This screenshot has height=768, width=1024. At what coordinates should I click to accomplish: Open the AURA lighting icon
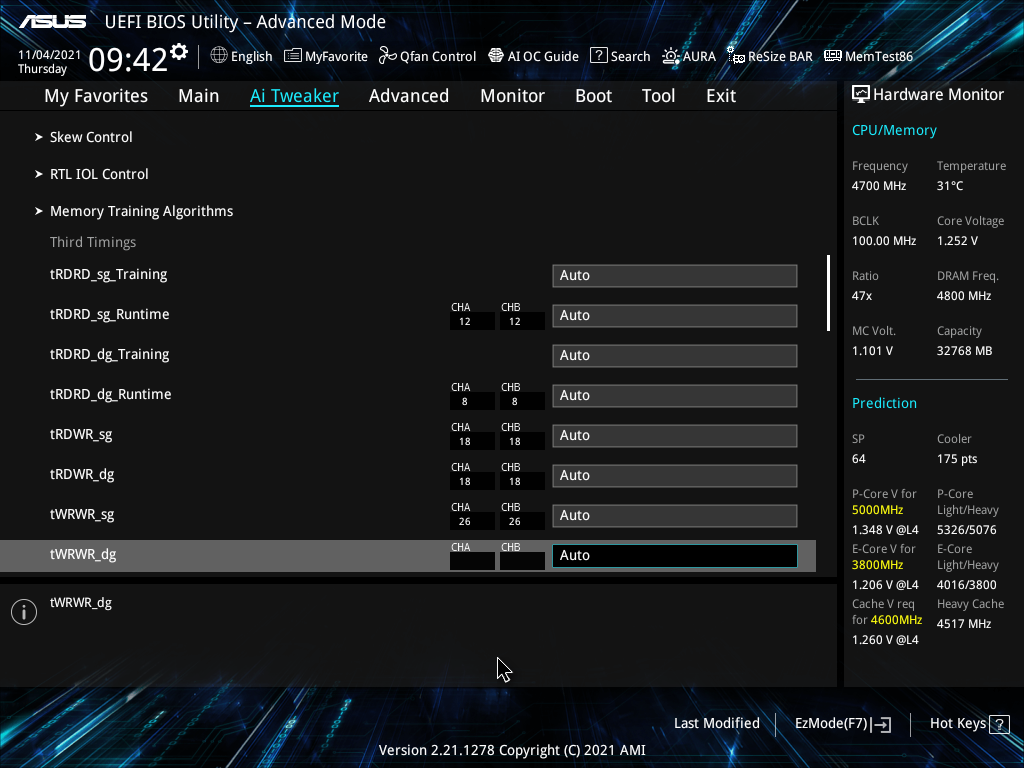click(x=671, y=56)
